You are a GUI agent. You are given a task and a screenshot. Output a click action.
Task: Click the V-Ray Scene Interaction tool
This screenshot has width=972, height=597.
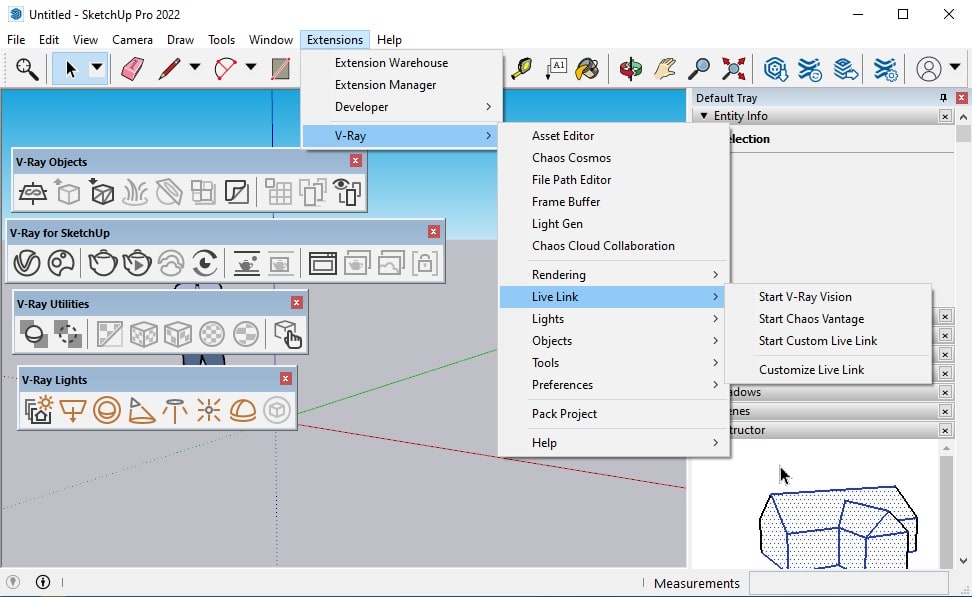point(288,334)
